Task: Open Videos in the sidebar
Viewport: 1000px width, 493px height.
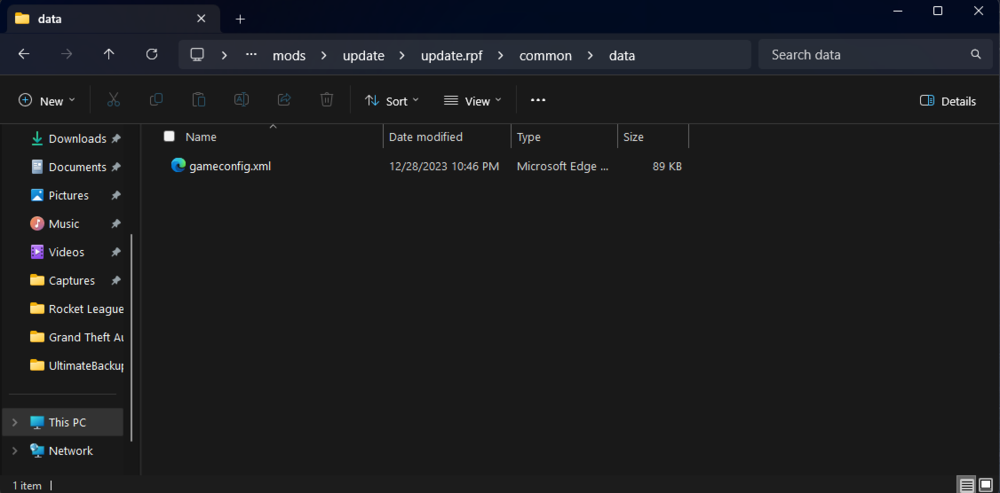Action: tap(66, 252)
